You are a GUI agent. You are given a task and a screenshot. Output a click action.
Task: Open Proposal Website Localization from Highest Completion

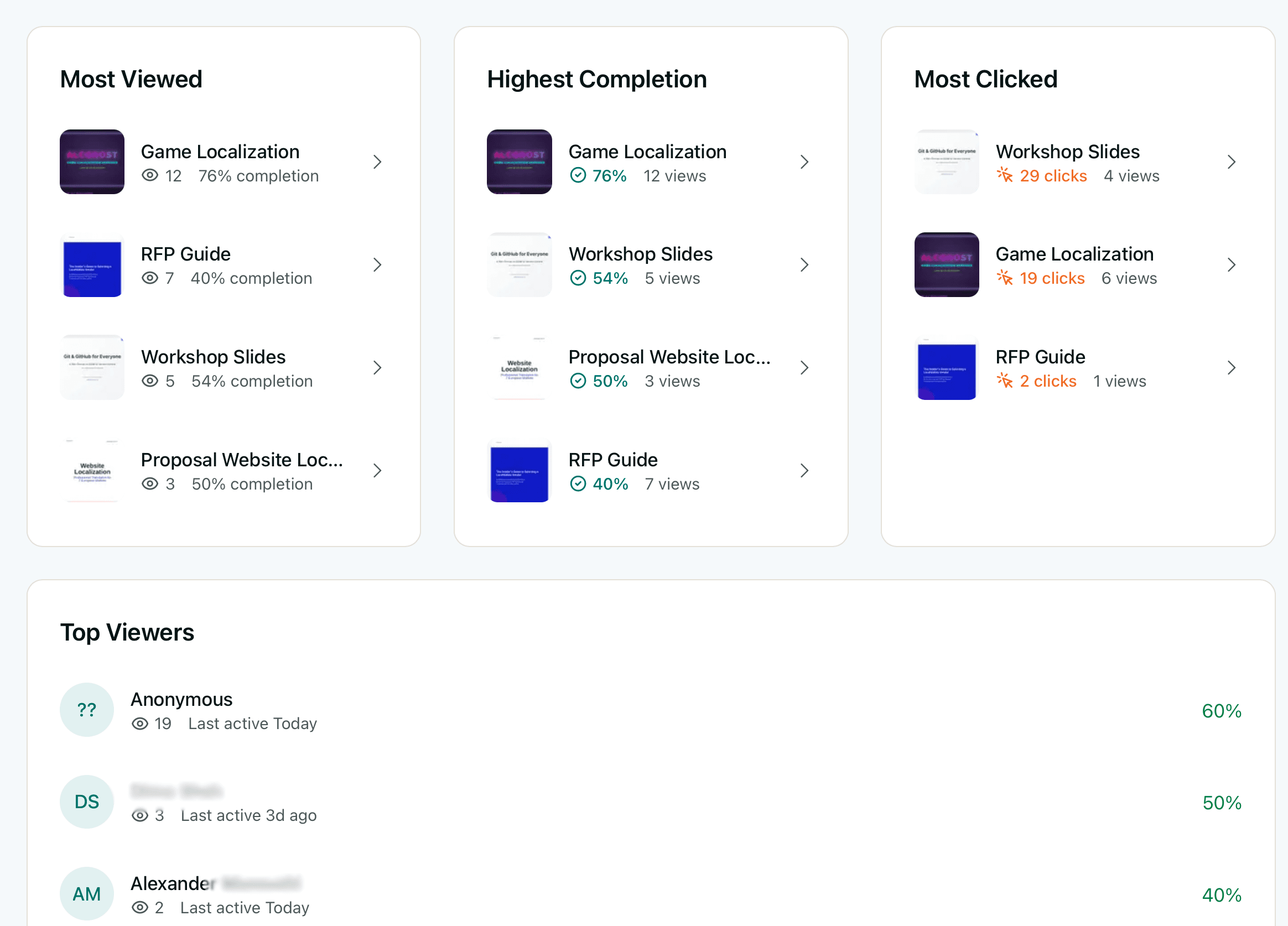[804, 367]
